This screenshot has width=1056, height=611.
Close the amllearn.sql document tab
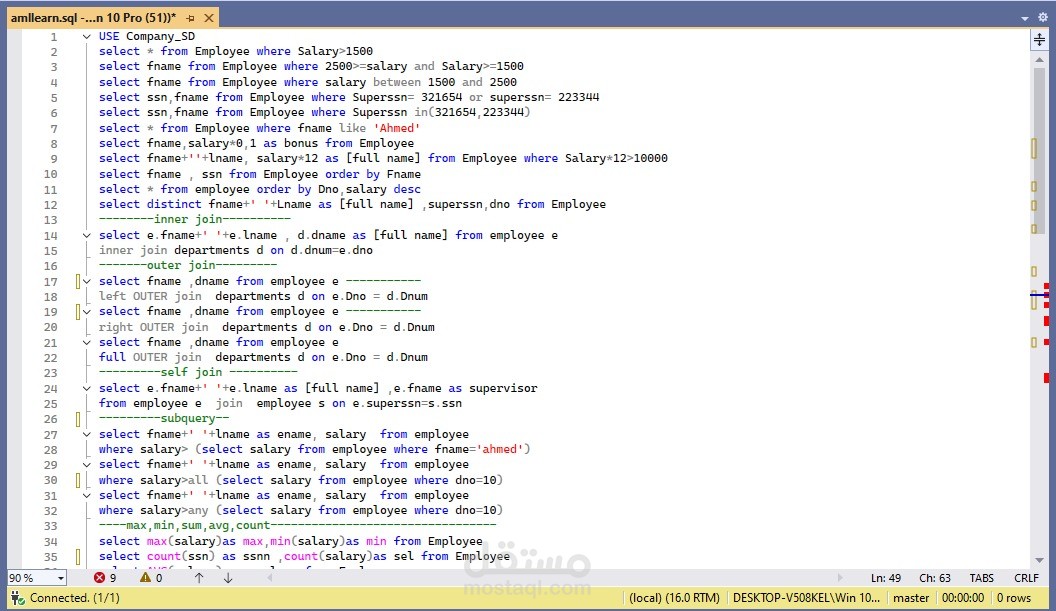pyautogui.click(x=209, y=18)
